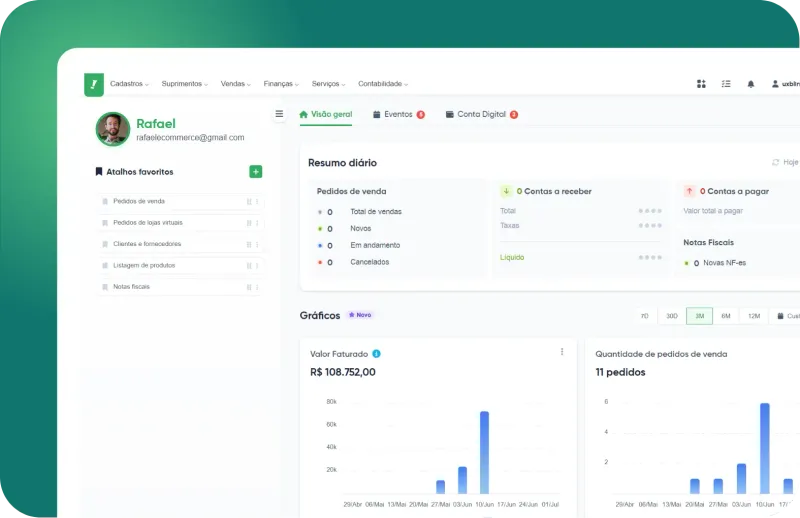Viewport: 800px width, 518px height.
Task: Open options dots for Notas fiscais shortcut
Action: coord(257,287)
